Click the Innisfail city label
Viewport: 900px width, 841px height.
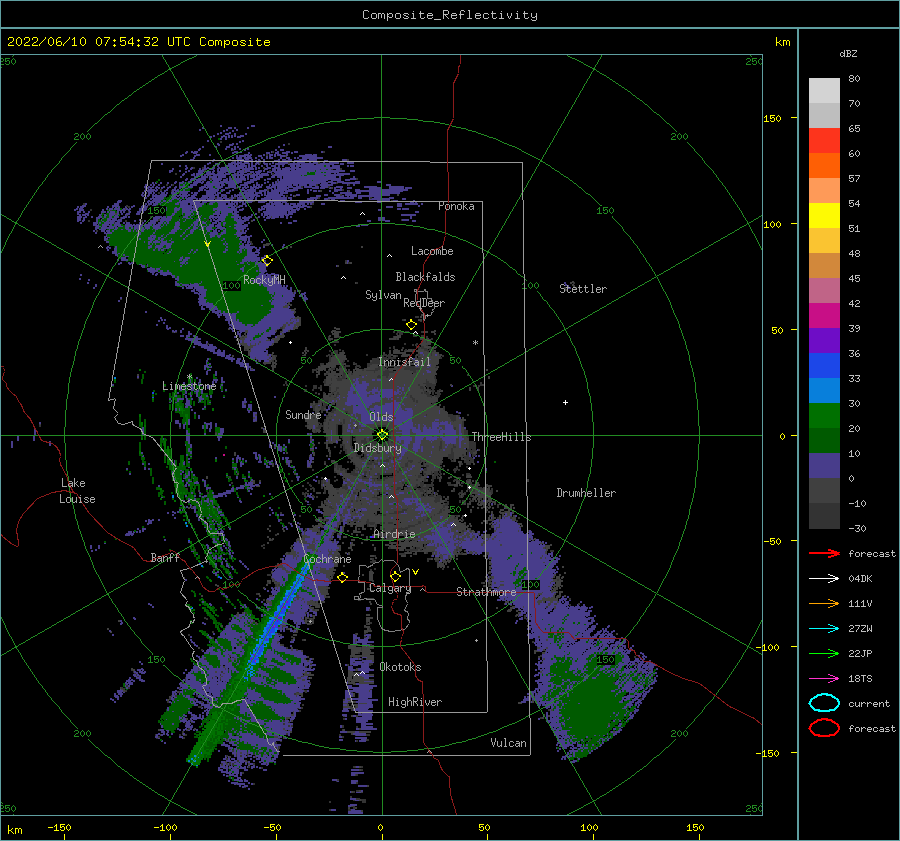pos(404,362)
